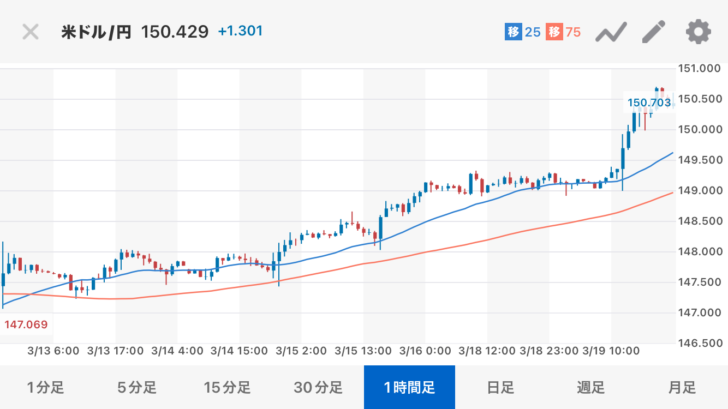Close the chart with the X icon
The image size is (728, 409).
[x=31, y=32]
